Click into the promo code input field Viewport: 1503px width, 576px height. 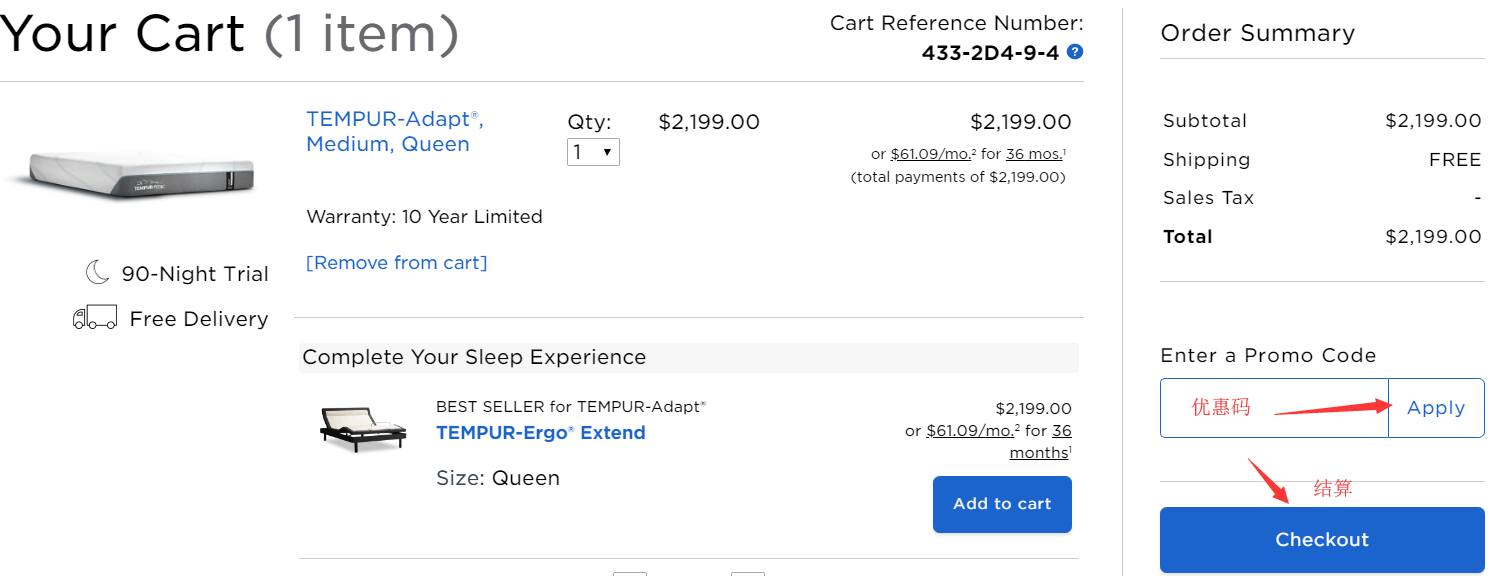pos(1274,408)
